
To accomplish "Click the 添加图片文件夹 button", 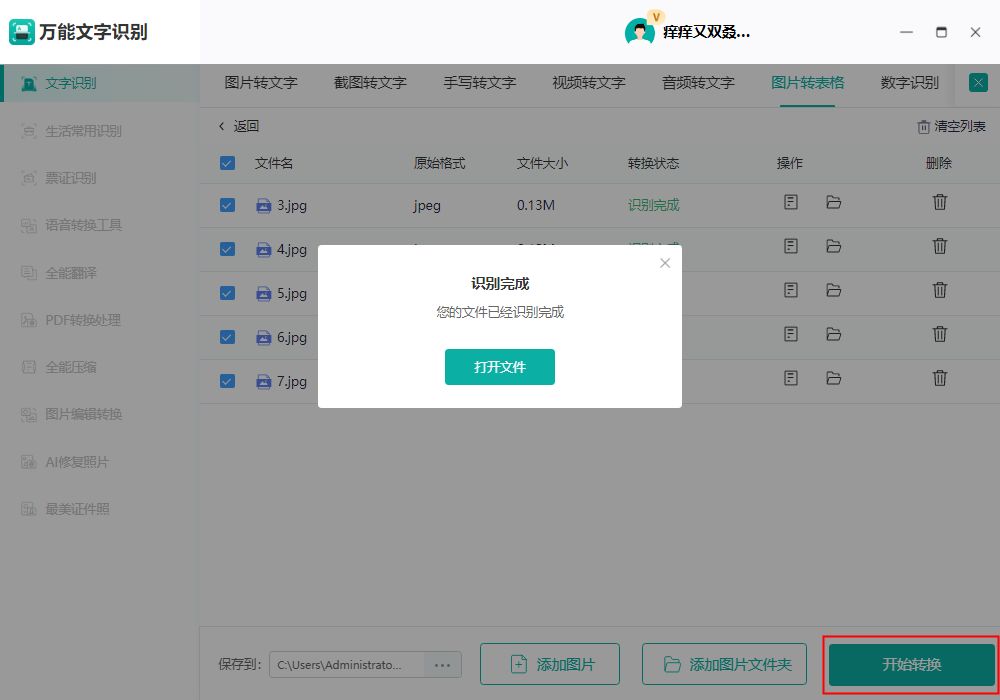I will click(724, 664).
